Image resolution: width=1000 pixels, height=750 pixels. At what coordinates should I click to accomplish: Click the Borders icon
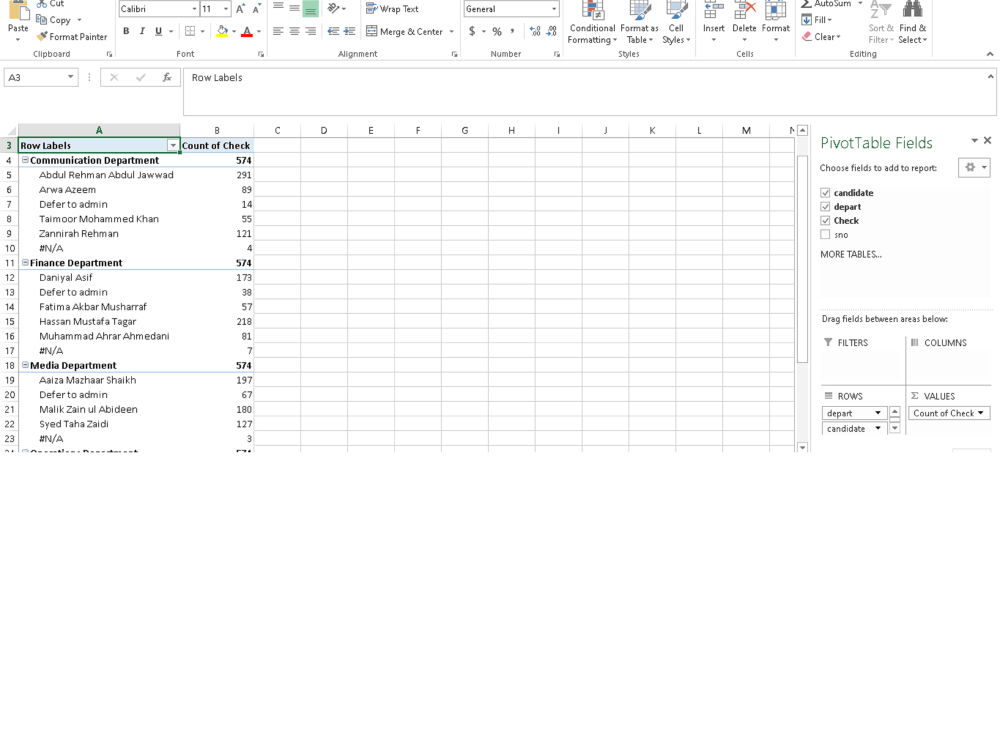point(190,31)
